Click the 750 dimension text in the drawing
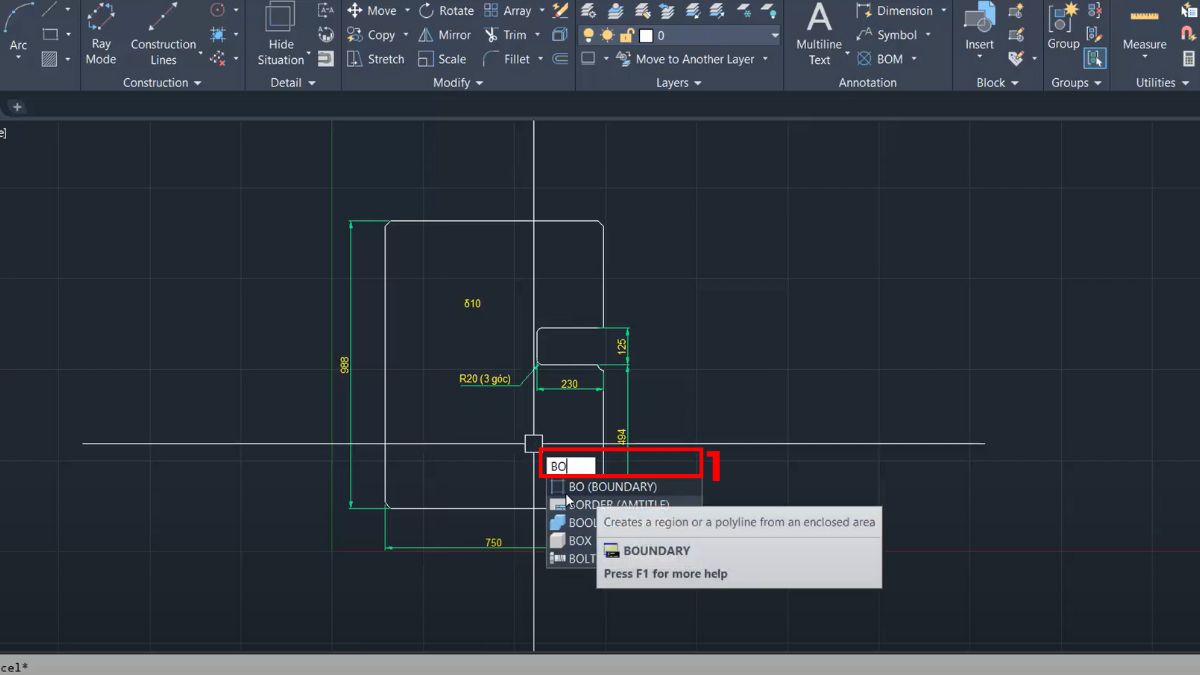Image resolution: width=1200 pixels, height=675 pixels. click(493, 543)
